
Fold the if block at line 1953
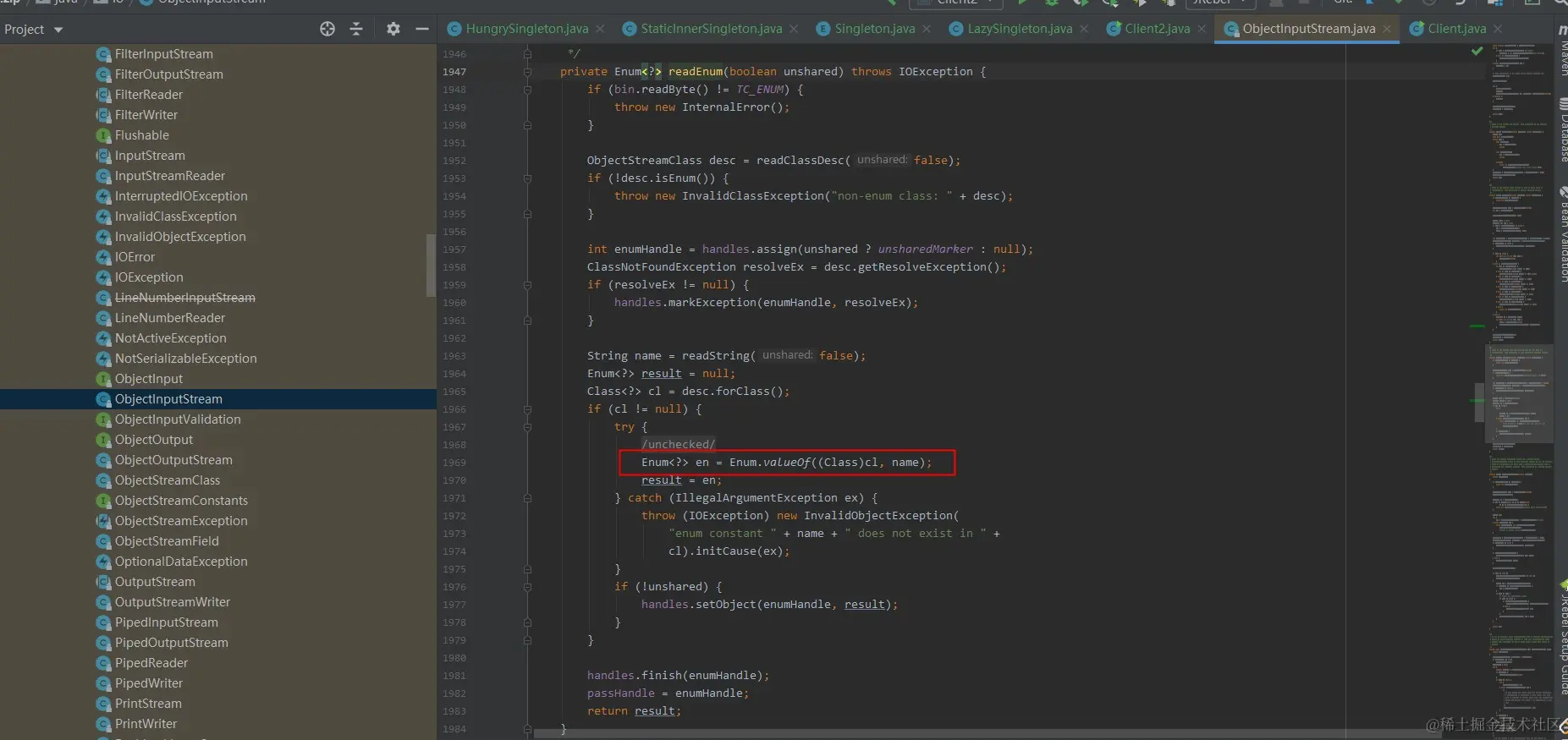coord(527,178)
